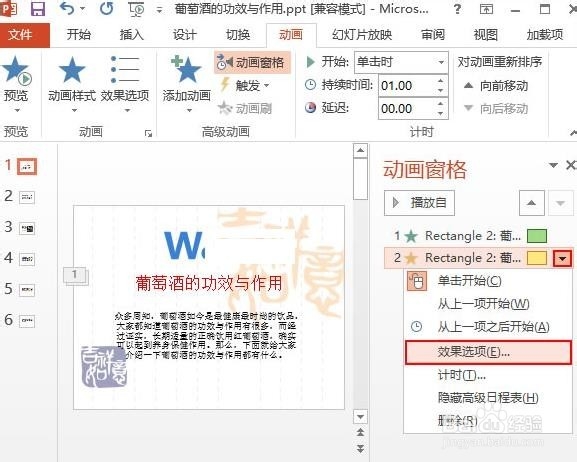Open Customize Quick Access Toolbar arrow
577x462 pixels.
[x=159, y=10]
